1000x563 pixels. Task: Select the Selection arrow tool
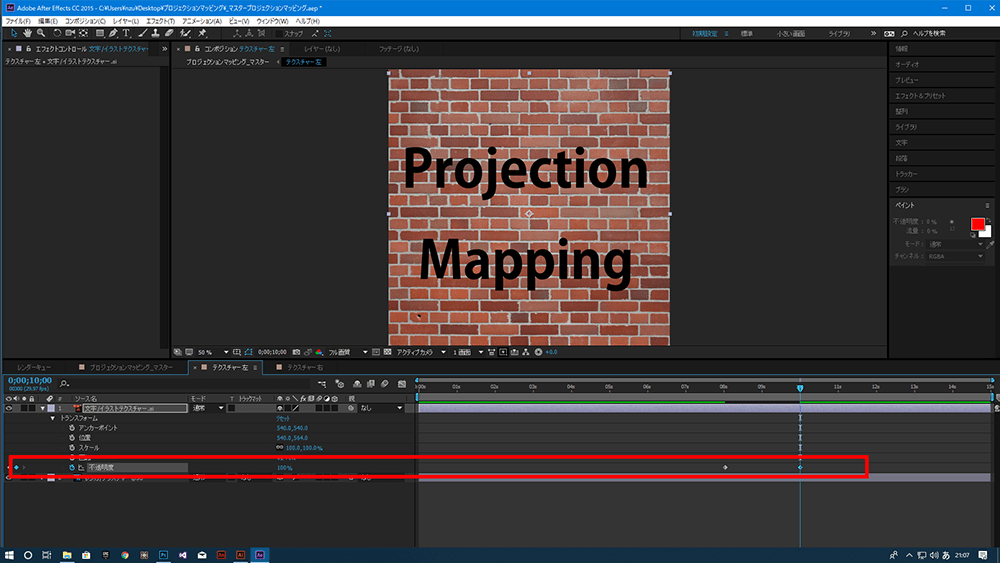pyautogui.click(x=14, y=33)
